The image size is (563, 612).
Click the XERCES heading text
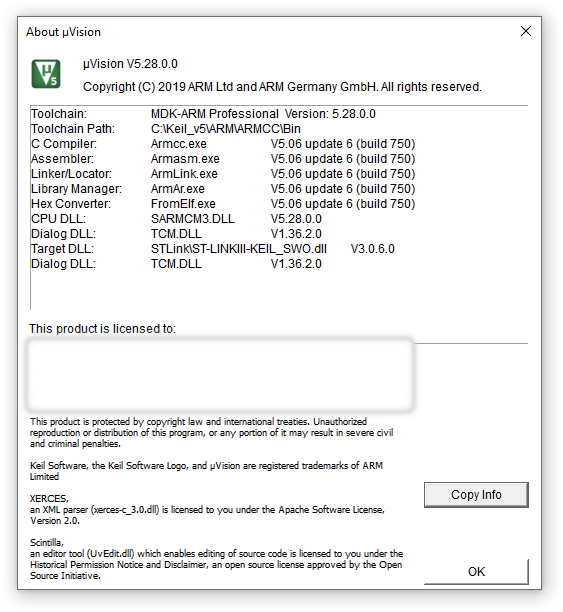(49, 498)
